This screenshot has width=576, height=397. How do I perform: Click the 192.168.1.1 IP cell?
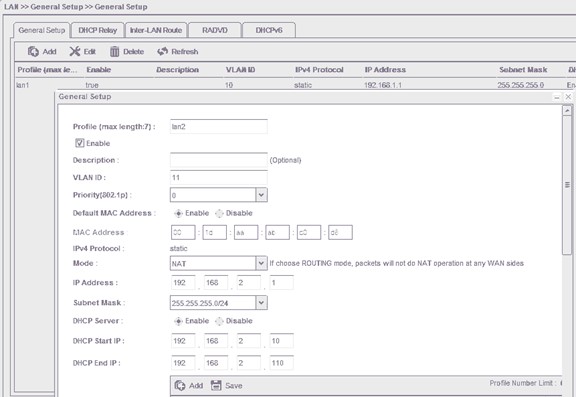click(x=383, y=85)
